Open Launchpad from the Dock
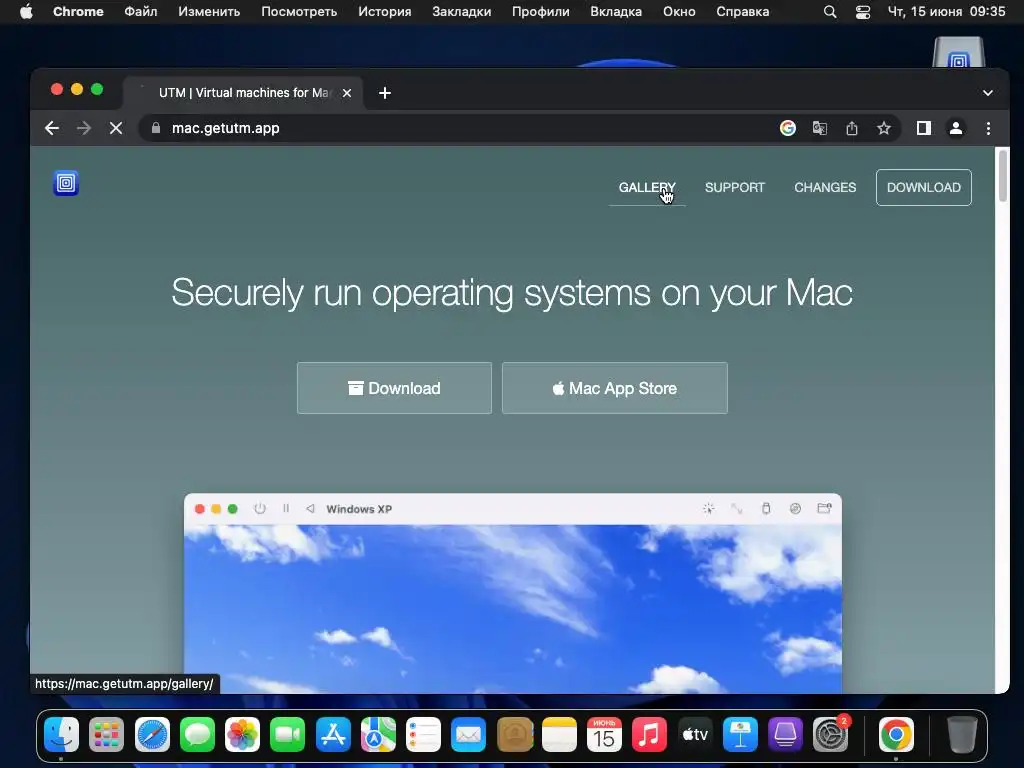This screenshot has width=1024, height=768. (106, 735)
